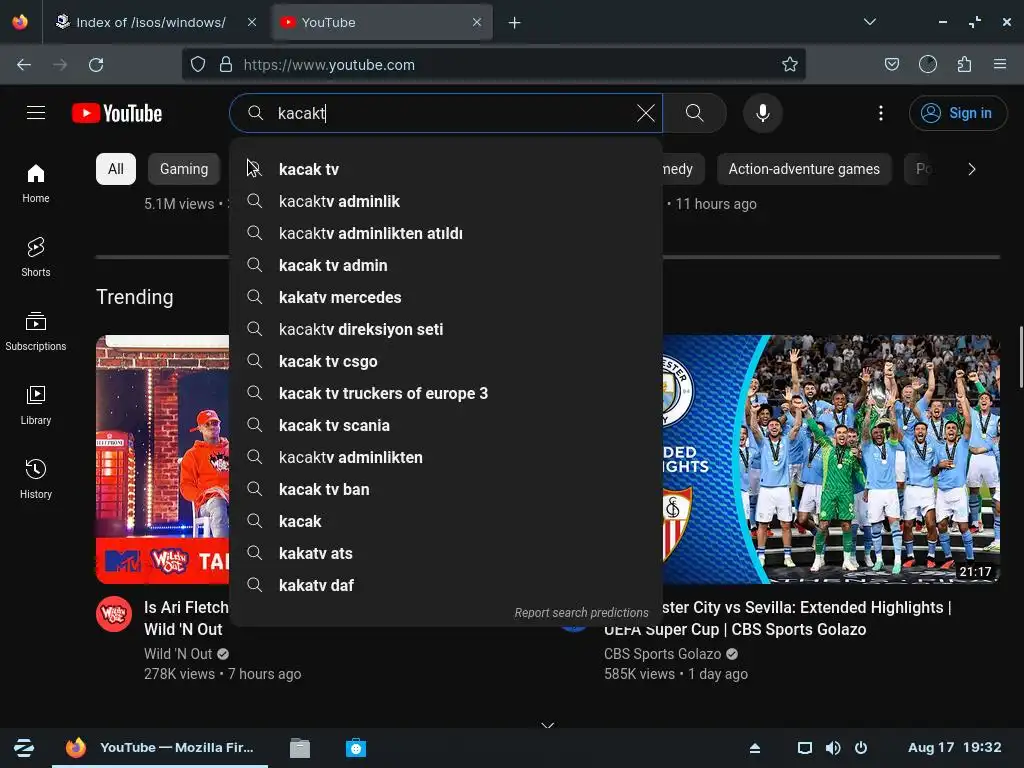
Task: Open the Wild 'N Out video thumbnail
Action: click(163, 459)
